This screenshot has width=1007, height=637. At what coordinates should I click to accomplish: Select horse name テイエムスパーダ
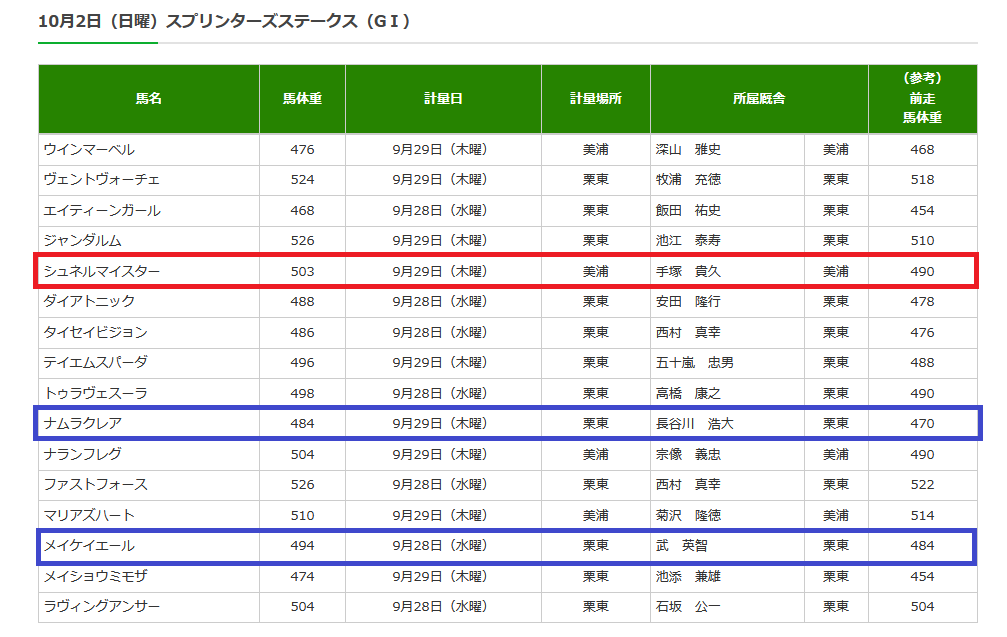tap(96, 363)
